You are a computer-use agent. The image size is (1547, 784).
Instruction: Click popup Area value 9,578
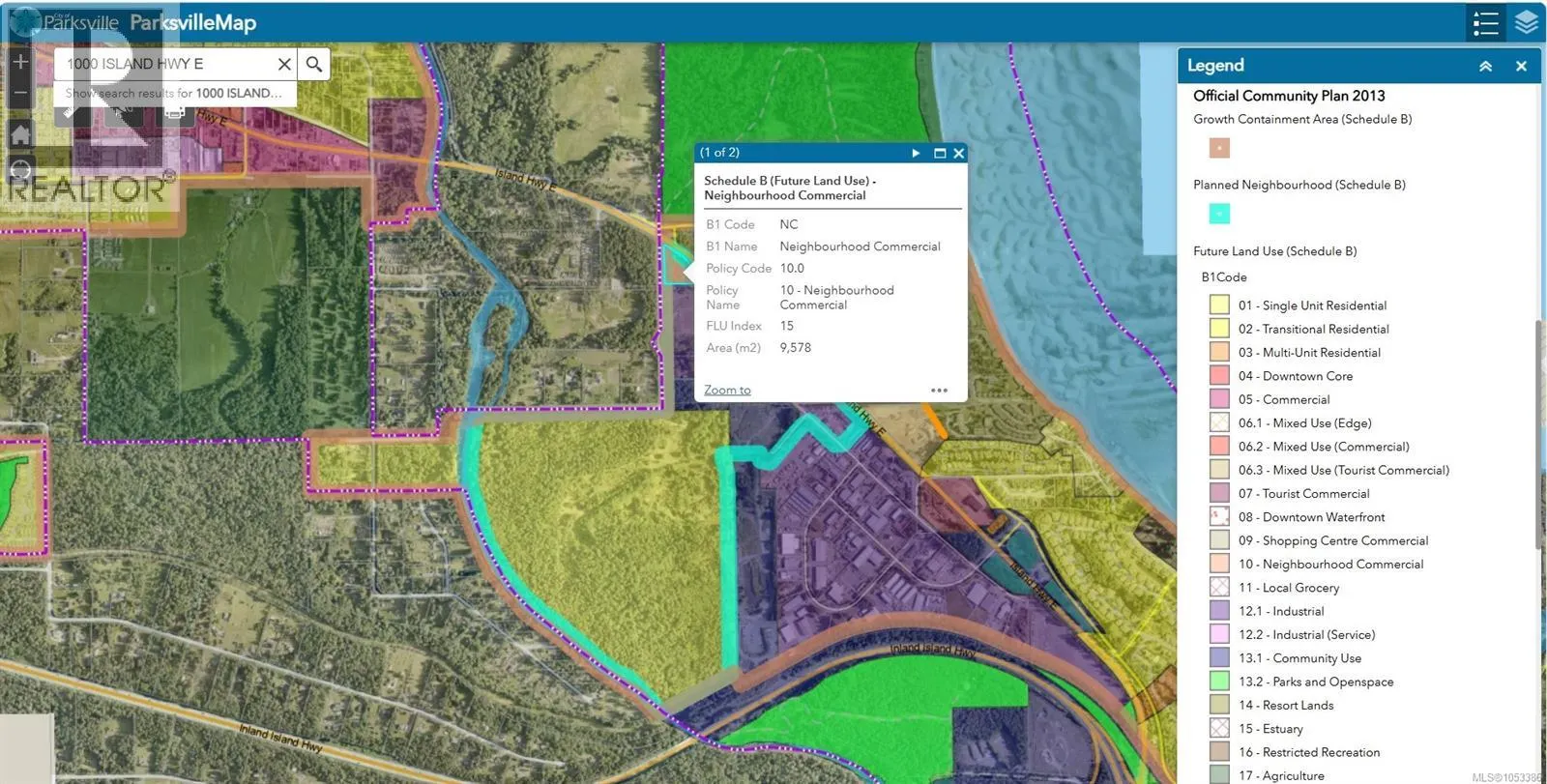796,347
